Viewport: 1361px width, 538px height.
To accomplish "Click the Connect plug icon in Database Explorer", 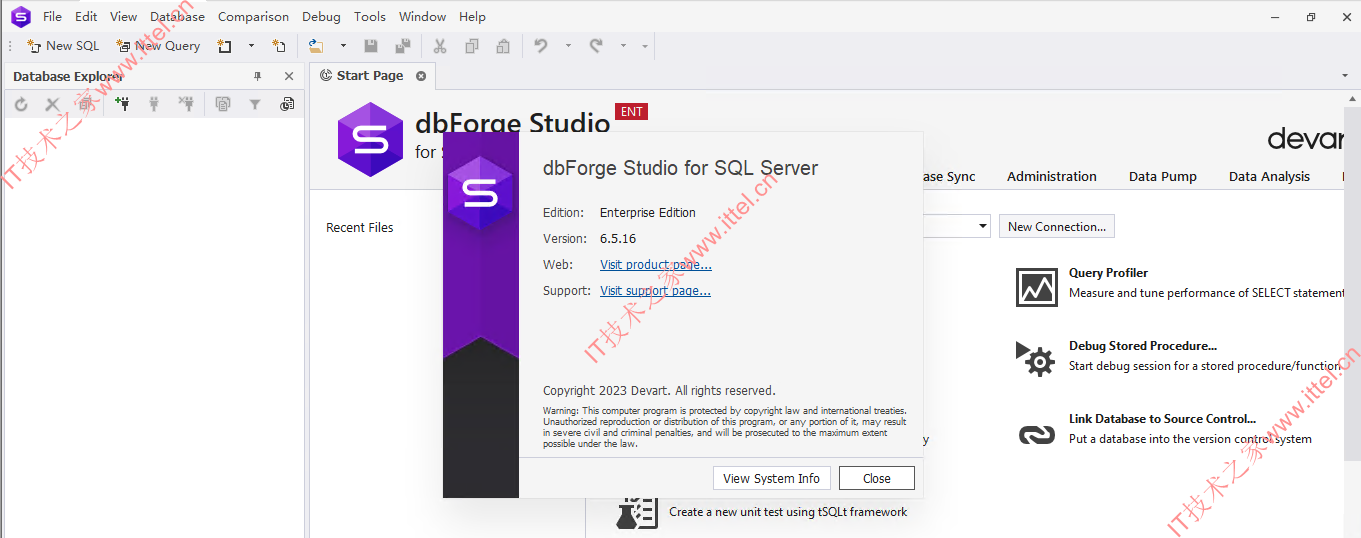I will pyautogui.click(x=154, y=104).
